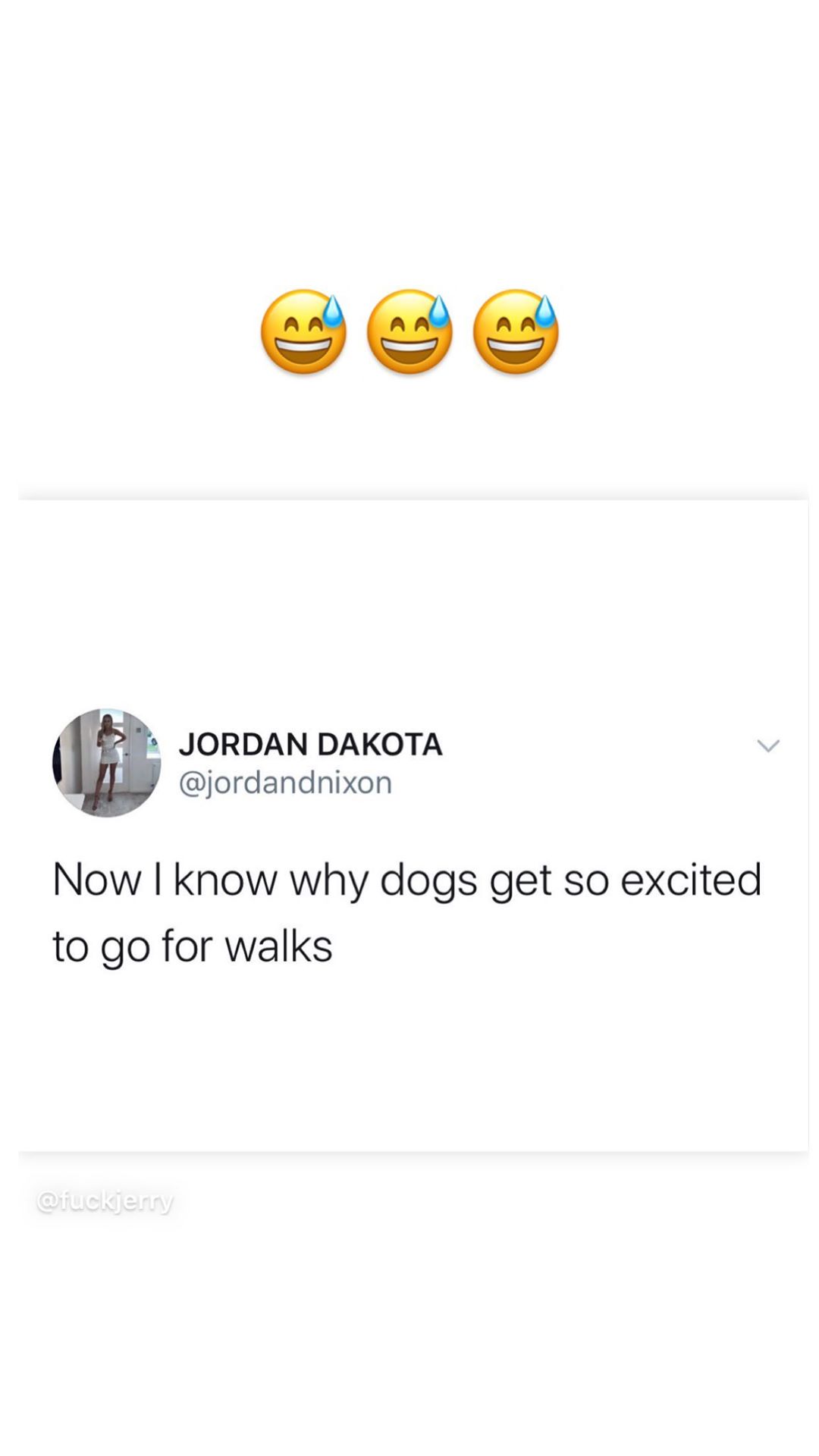The height and width of the screenshot is (1456, 819).
Task: Click the @fuckjerry watermark
Action: coord(105,1201)
